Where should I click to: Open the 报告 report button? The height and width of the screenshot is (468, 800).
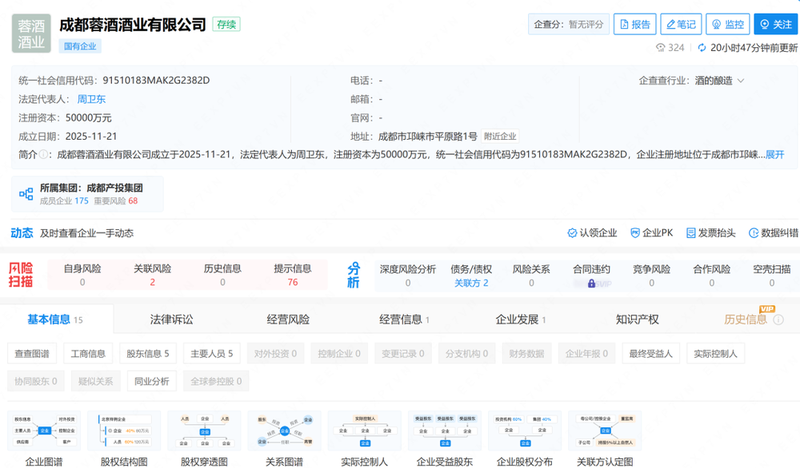635,24
